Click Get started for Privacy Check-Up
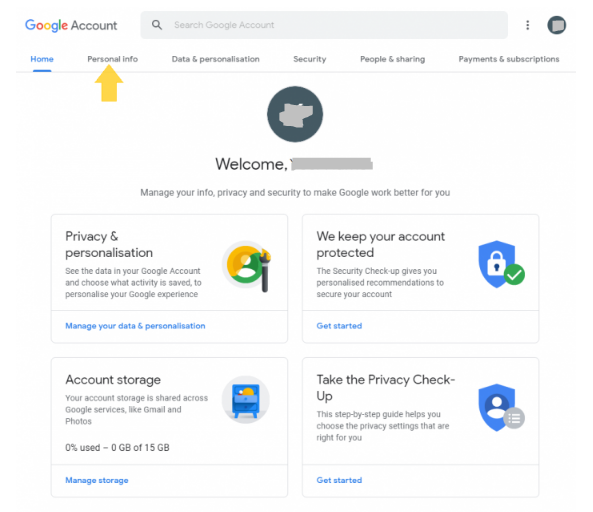 click(x=339, y=480)
